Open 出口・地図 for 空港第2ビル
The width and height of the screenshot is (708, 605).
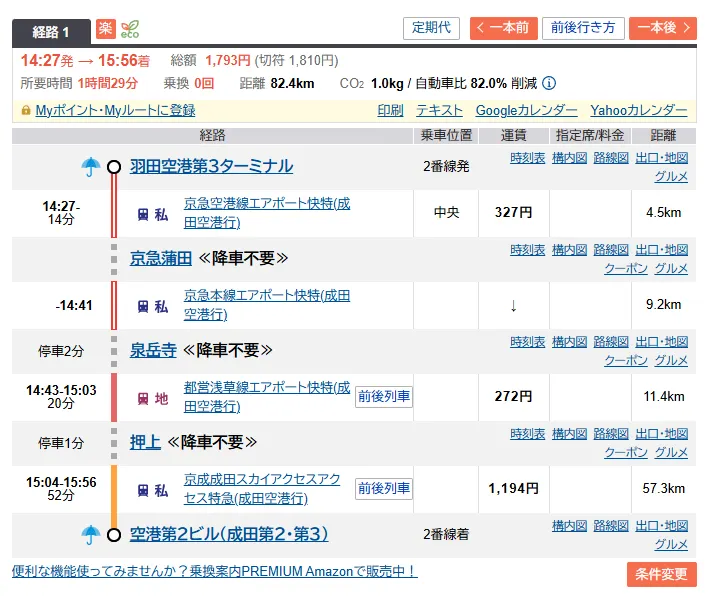(662, 526)
